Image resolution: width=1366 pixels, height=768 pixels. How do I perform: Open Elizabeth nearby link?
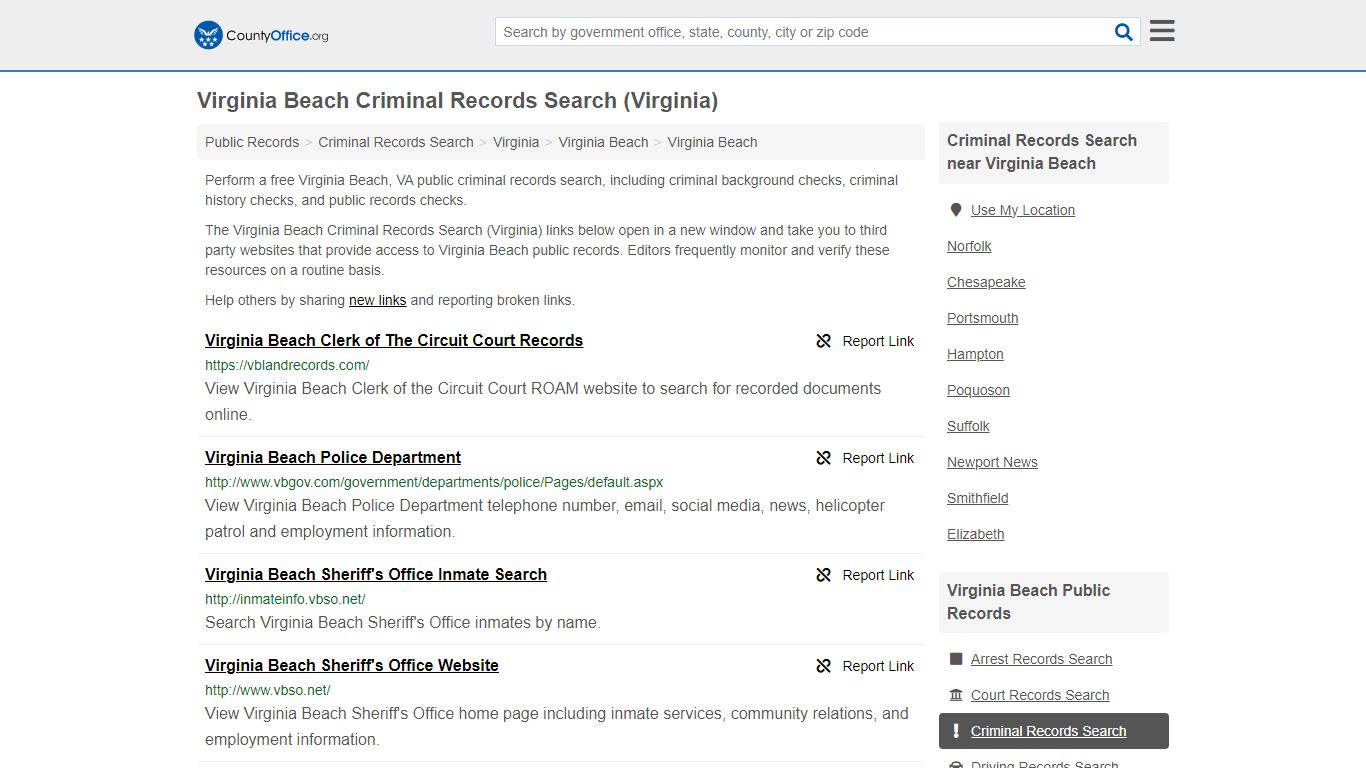976,534
